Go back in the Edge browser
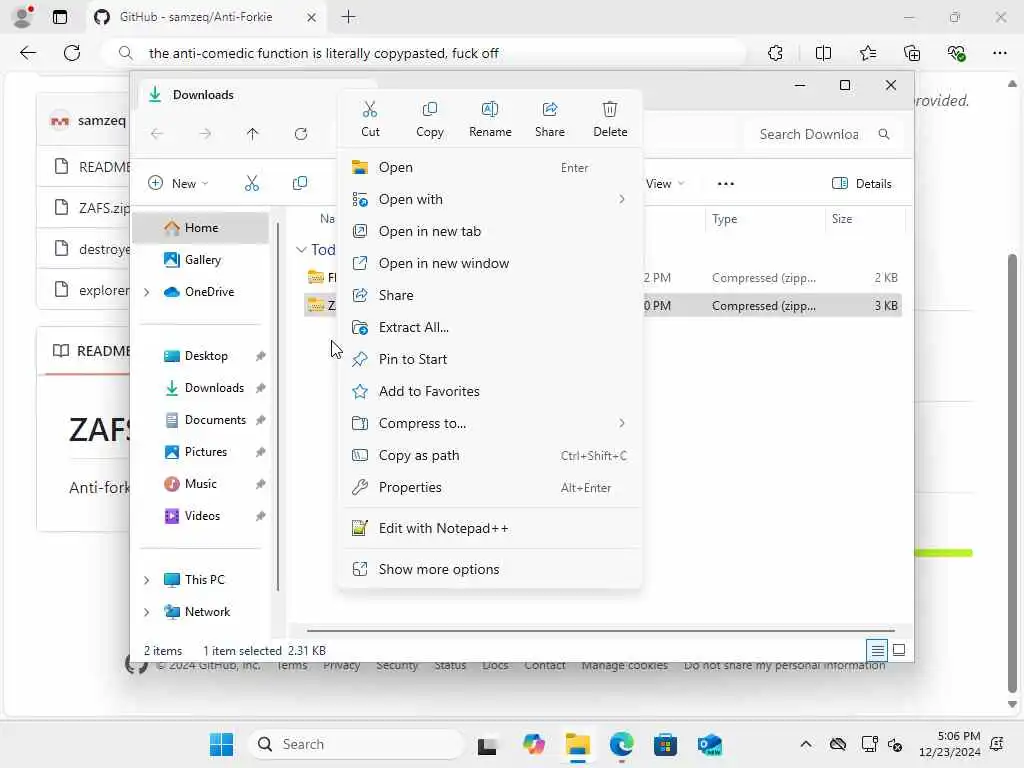Viewport: 1024px width, 768px height. click(x=27, y=53)
